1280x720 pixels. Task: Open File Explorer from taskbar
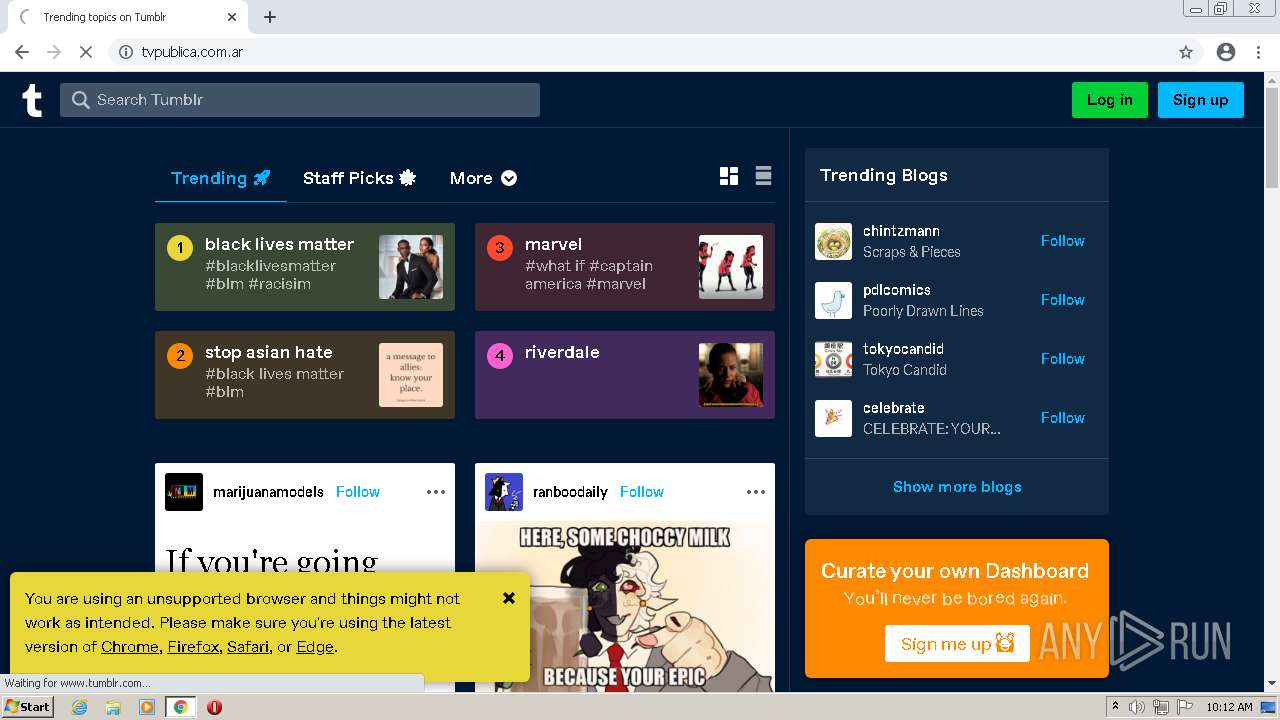pyautogui.click(x=113, y=707)
